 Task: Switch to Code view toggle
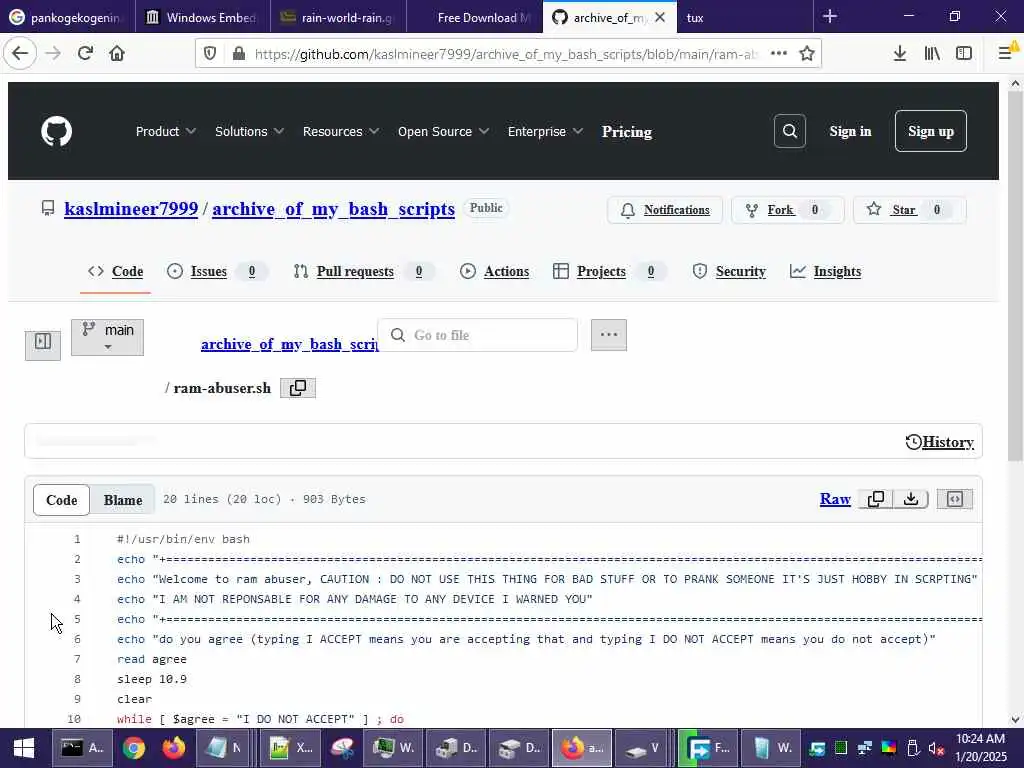(61, 500)
